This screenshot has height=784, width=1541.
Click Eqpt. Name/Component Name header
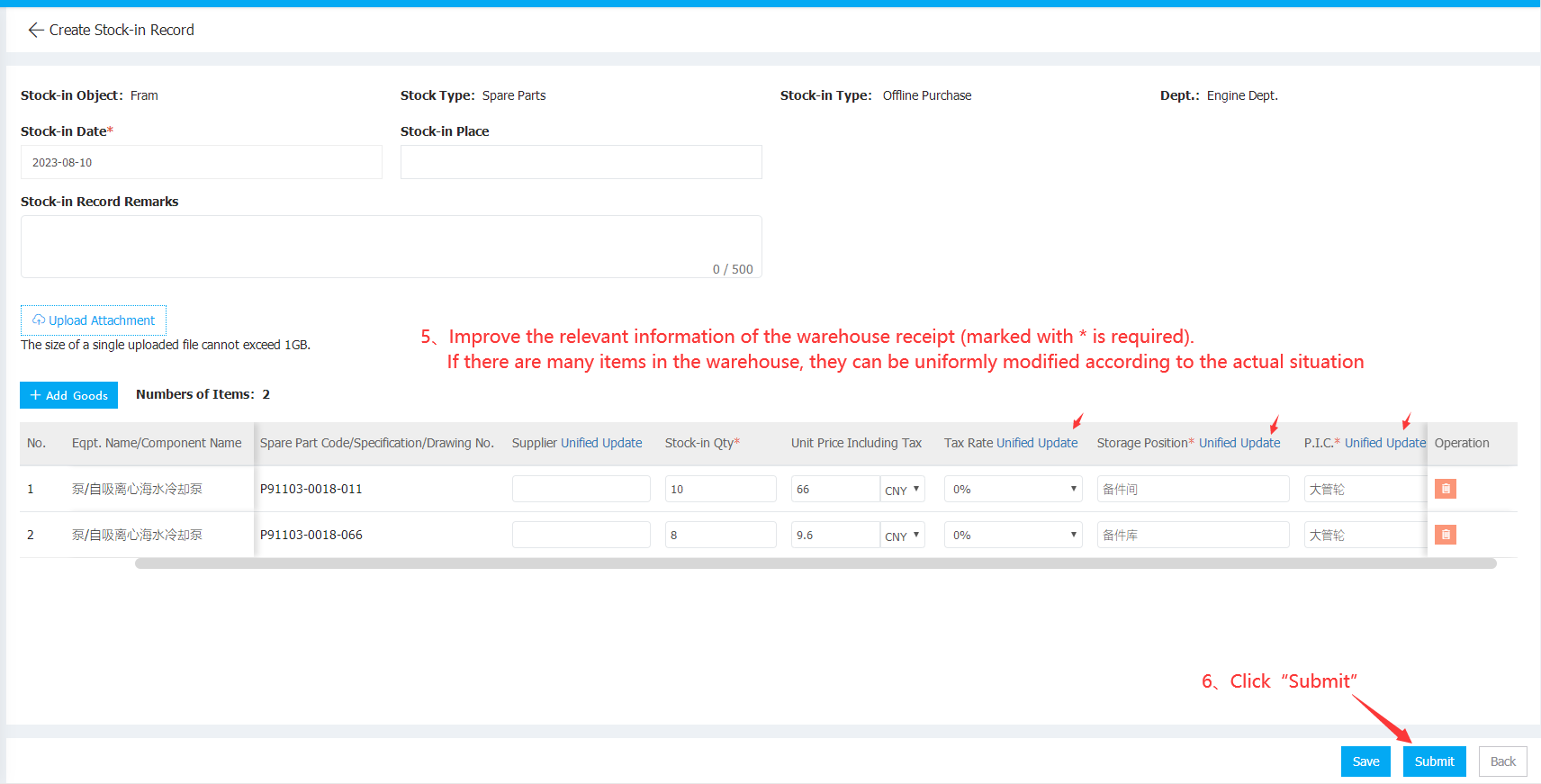point(157,443)
